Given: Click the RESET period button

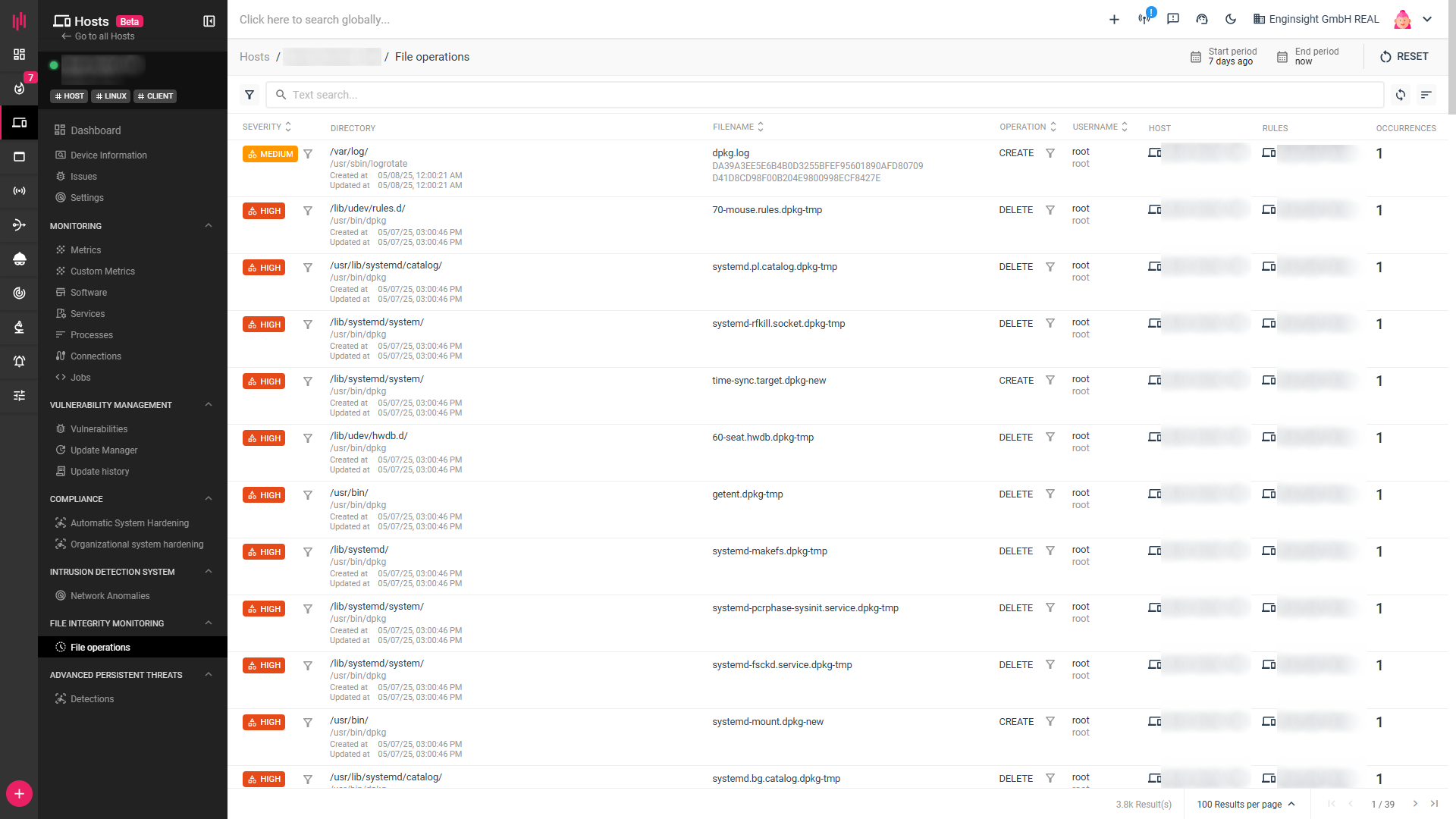Looking at the screenshot, I should coord(1404,57).
